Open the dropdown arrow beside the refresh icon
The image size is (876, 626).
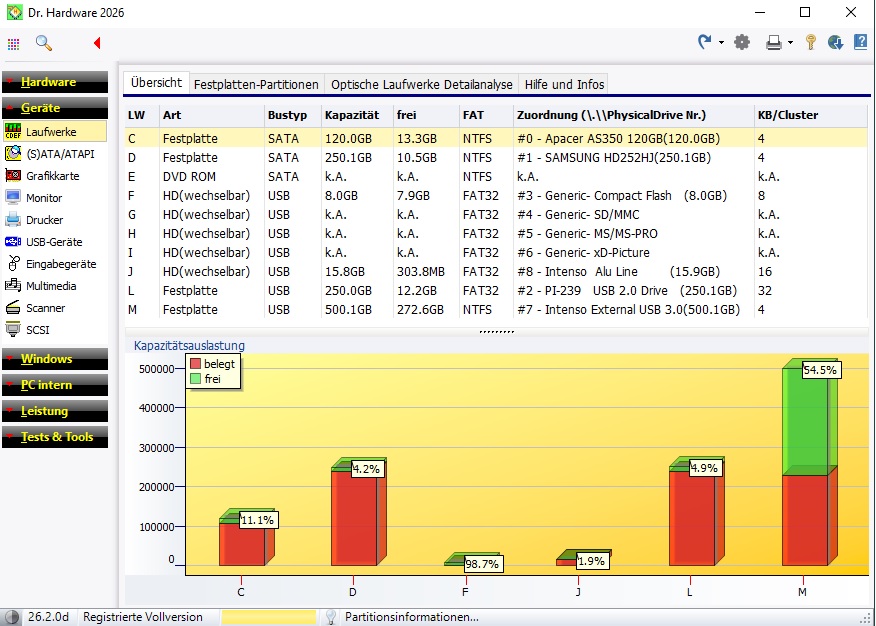coord(721,42)
